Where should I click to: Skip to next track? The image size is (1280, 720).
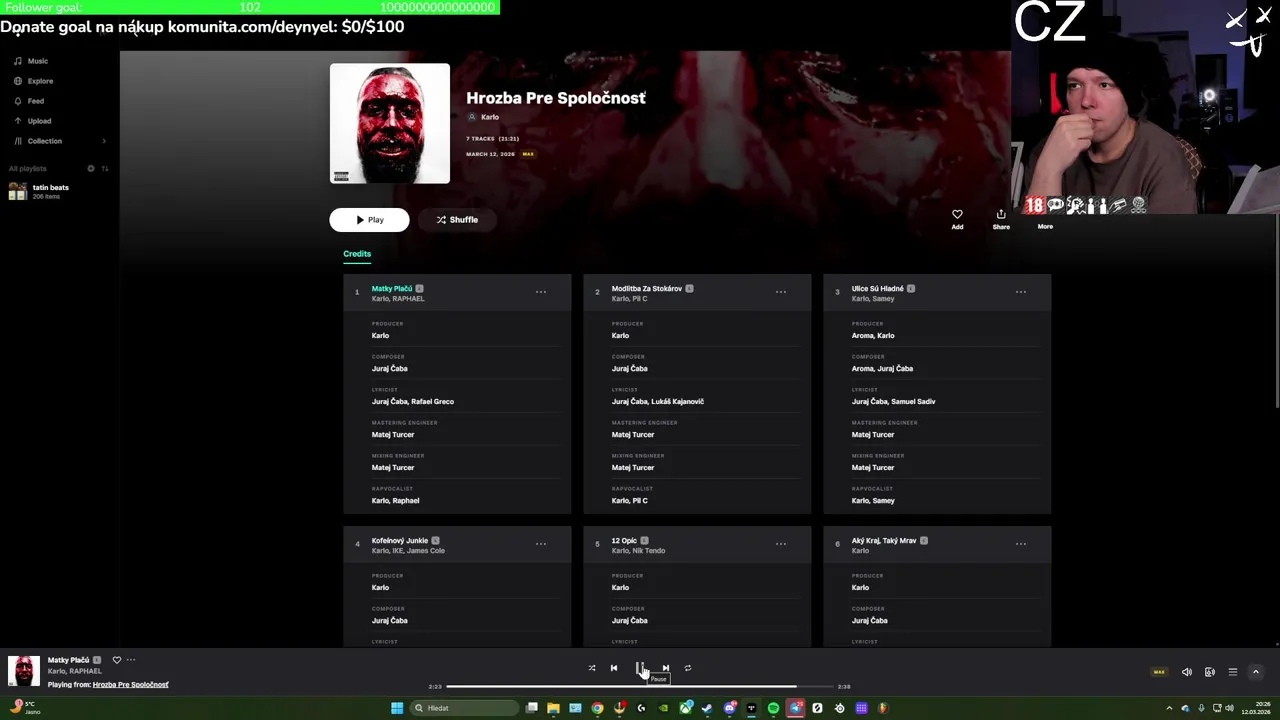(x=666, y=668)
